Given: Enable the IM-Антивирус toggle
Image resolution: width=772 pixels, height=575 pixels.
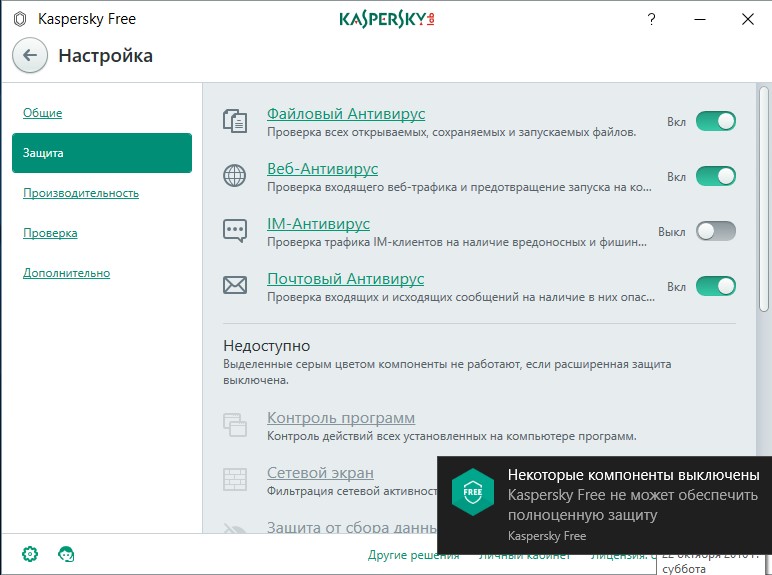Looking at the screenshot, I should [x=715, y=231].
